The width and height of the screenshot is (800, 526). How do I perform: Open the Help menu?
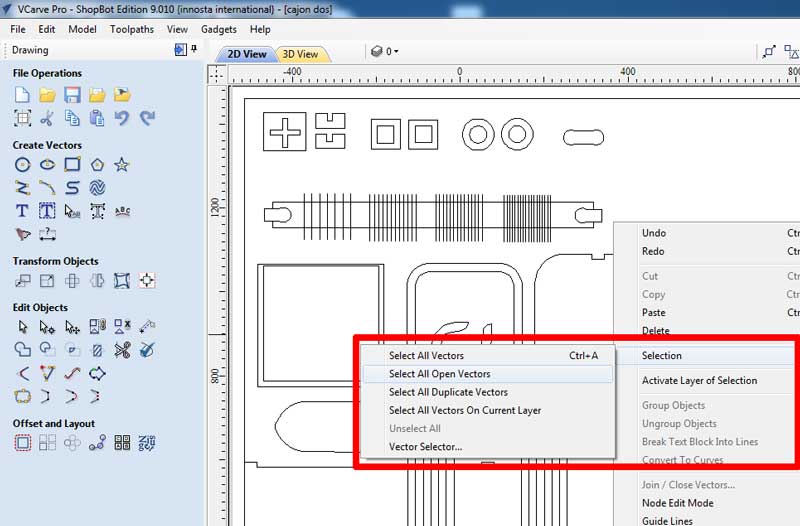point(260,29)
